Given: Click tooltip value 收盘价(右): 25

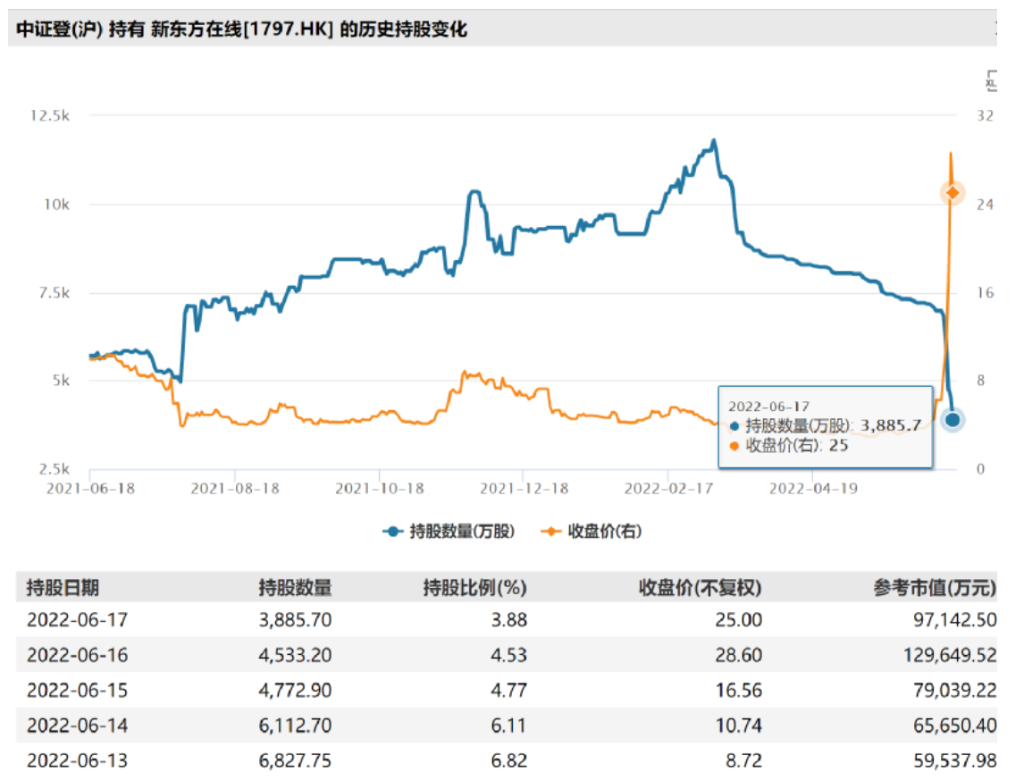Looking at the screenshot, I should point(788,445).
